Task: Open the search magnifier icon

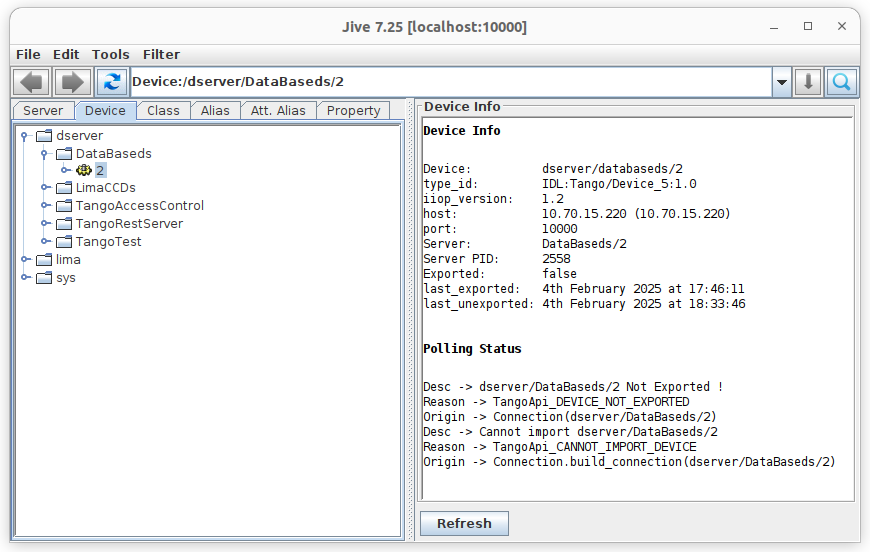Action: click(841, 82)
